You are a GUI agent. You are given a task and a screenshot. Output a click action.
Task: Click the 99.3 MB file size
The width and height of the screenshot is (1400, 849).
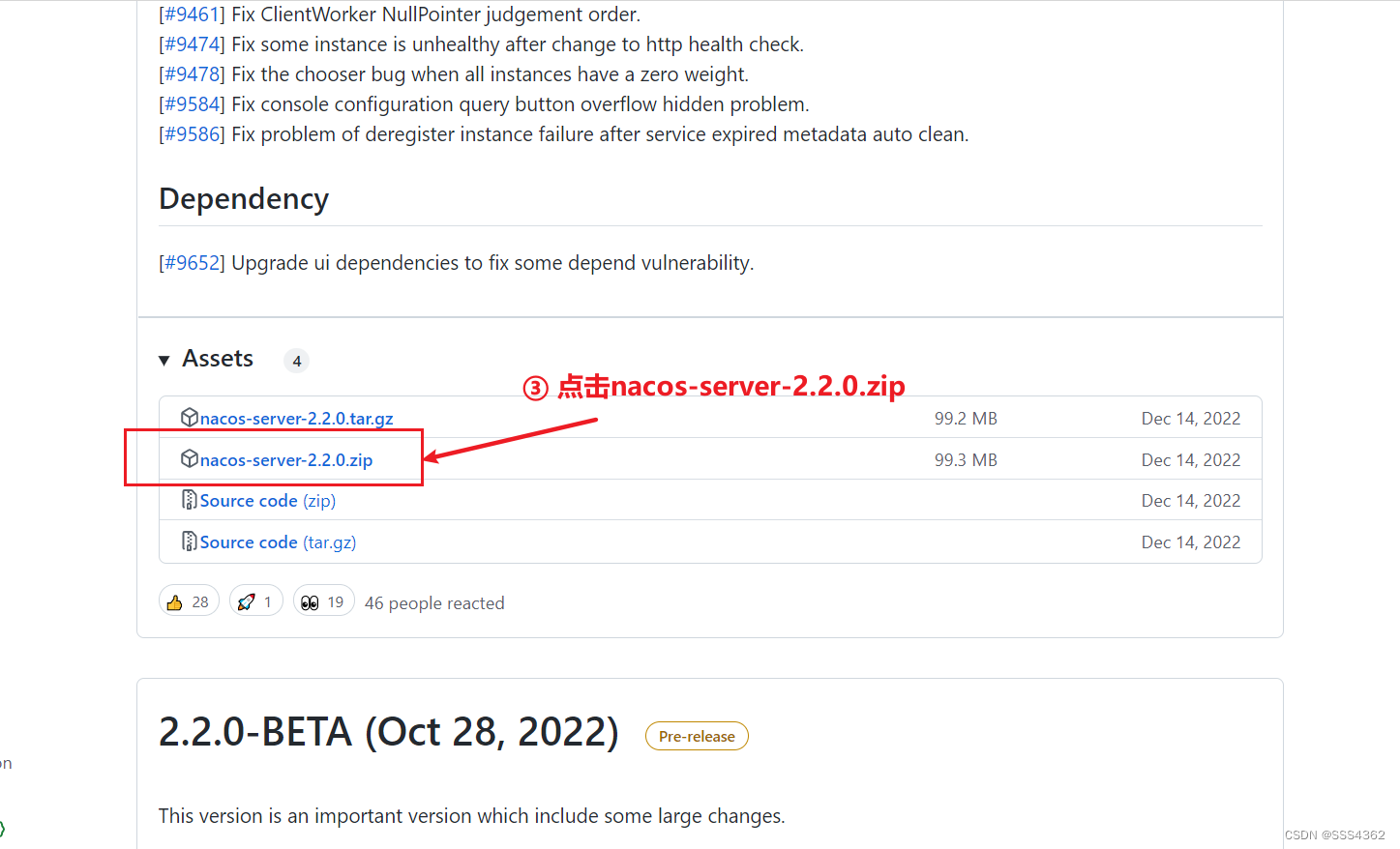coord(966,460)
